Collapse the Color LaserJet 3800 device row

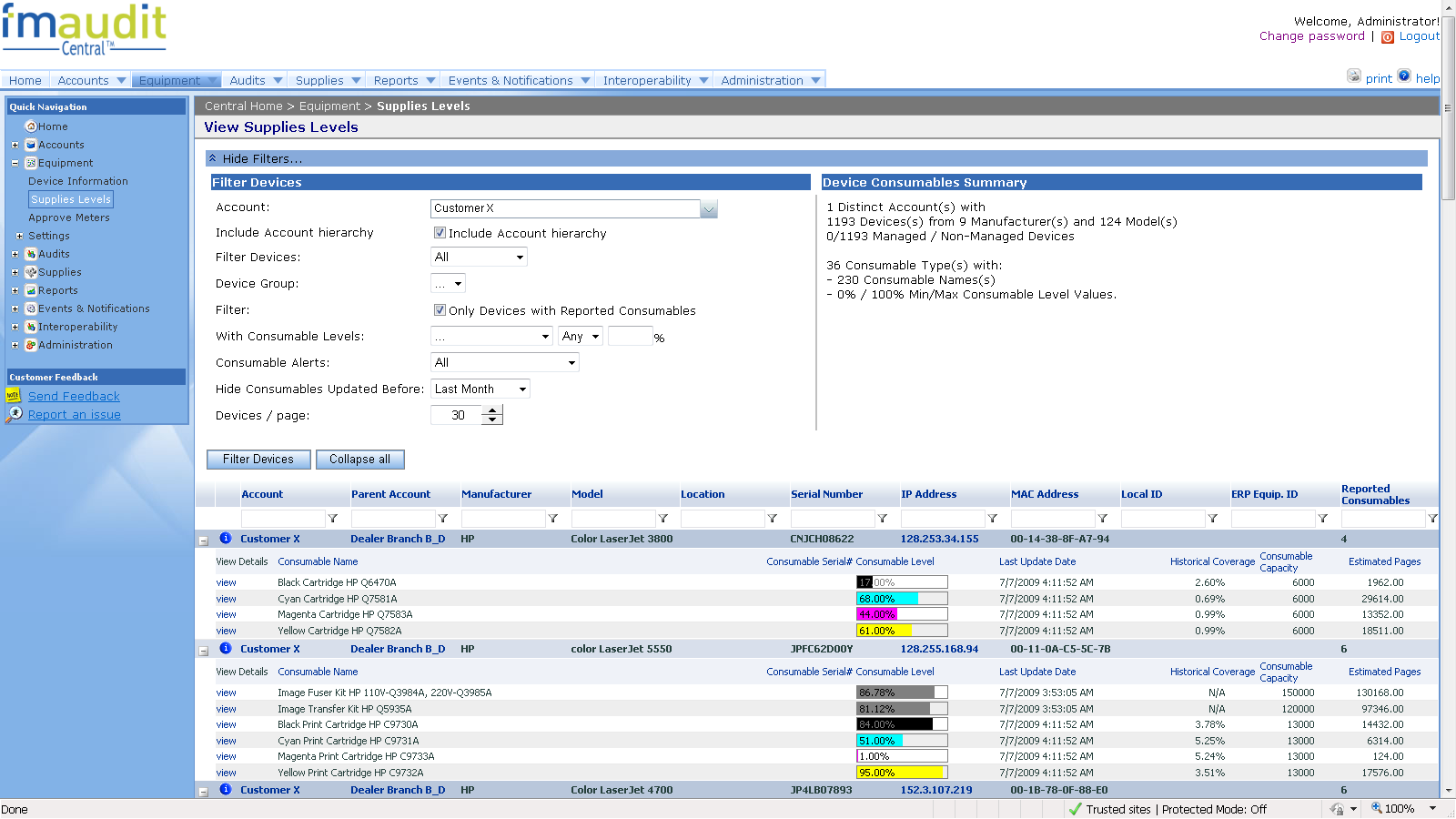pos(204,541)
